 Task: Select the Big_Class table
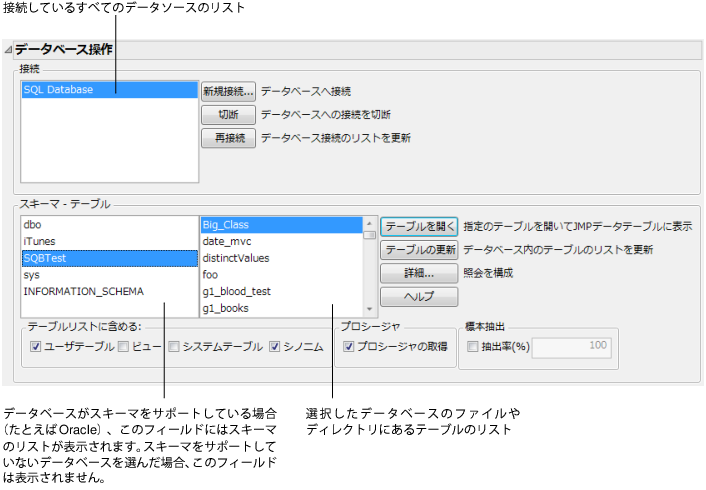281,225
